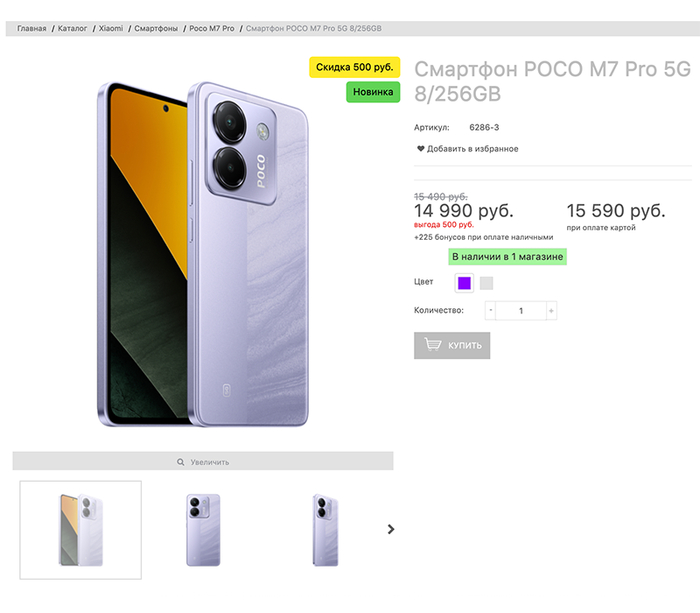
Task: Open the Главная breadcrumb link
Action: 32,29
